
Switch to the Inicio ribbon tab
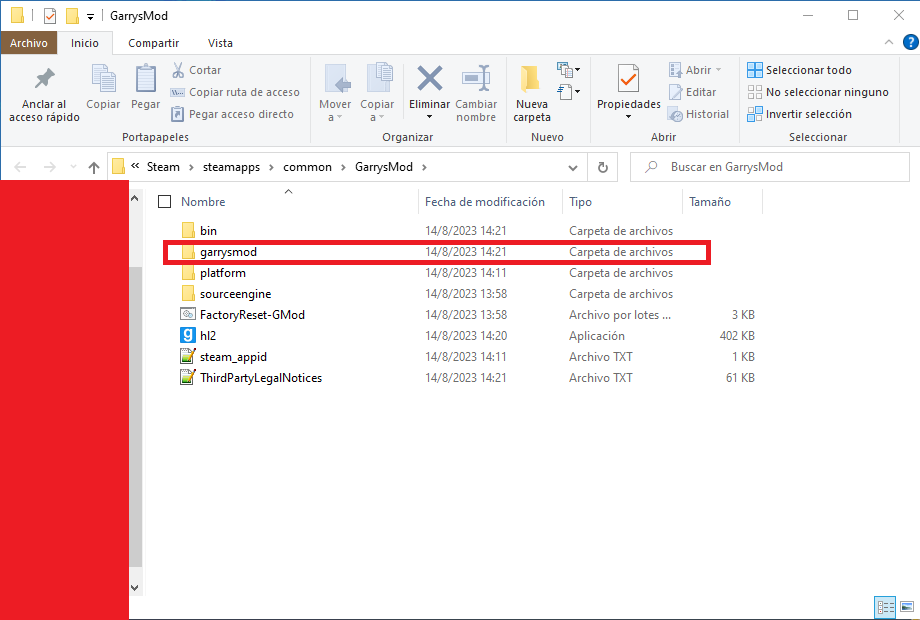tap(84, 43)
